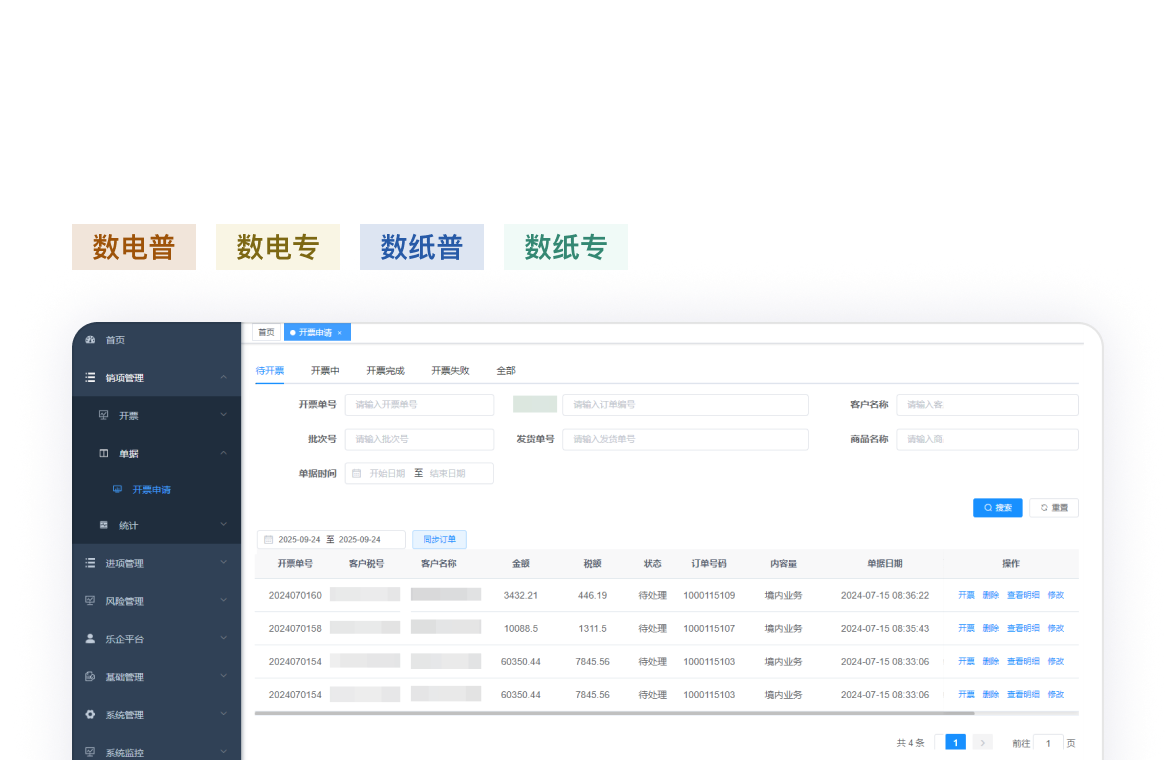Open 开票申请 in the sidebar

152,489
